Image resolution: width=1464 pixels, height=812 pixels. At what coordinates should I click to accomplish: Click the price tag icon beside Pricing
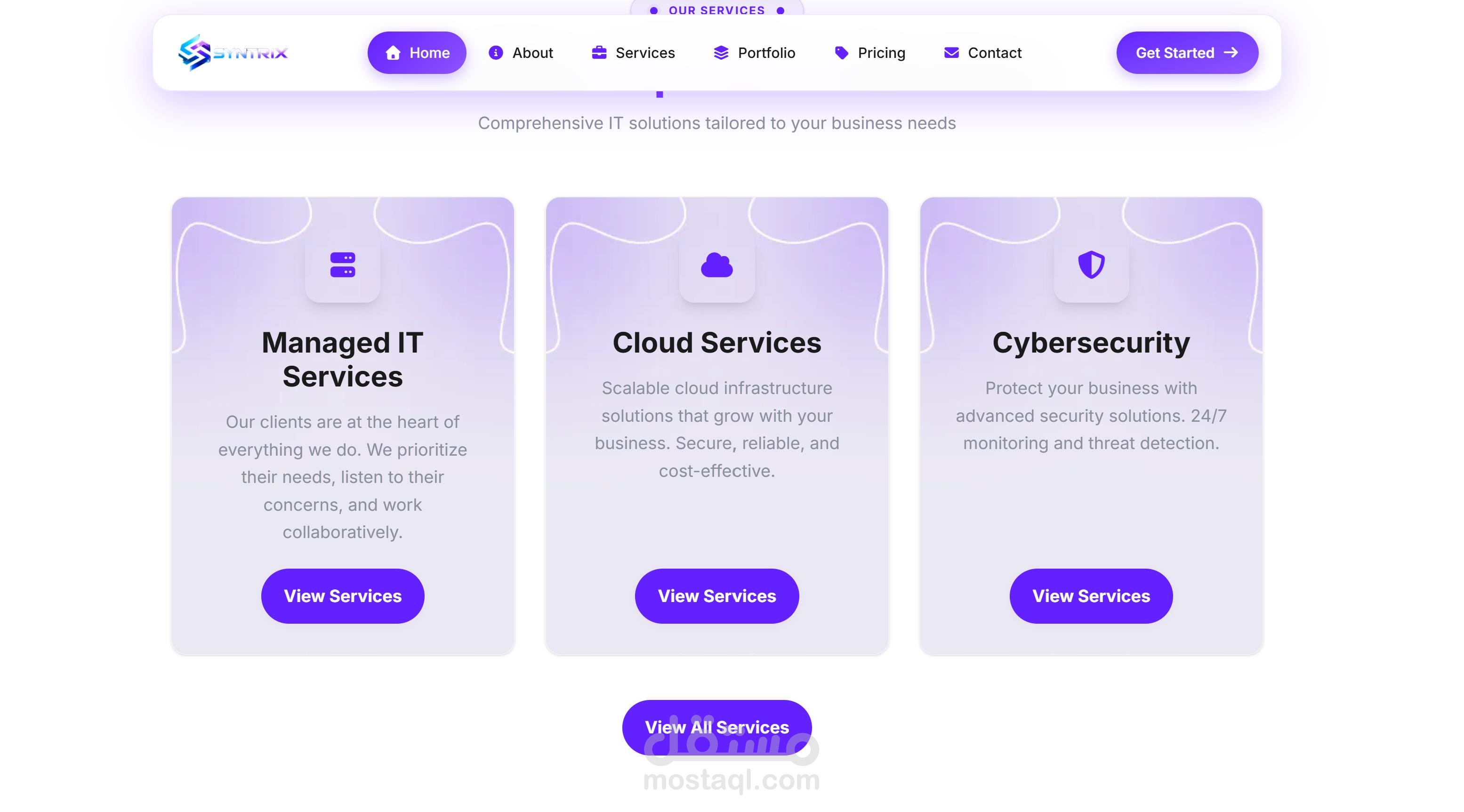coord(842,53)
